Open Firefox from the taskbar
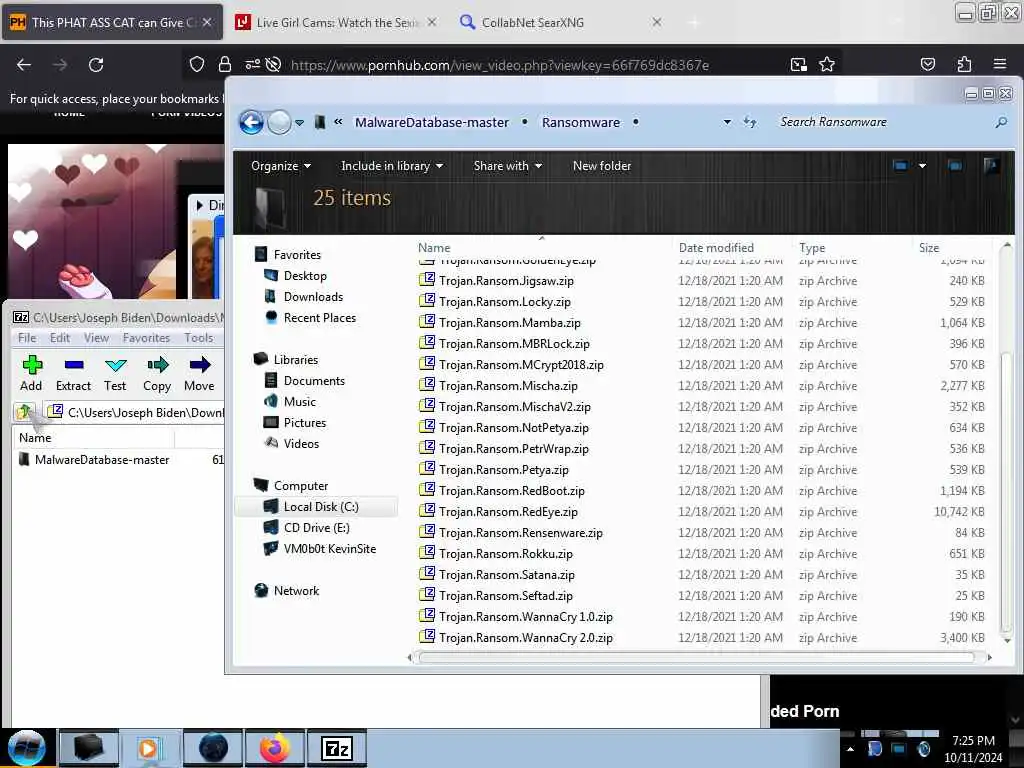Viewport: 1024px width, 768px height. pos(274,748)
